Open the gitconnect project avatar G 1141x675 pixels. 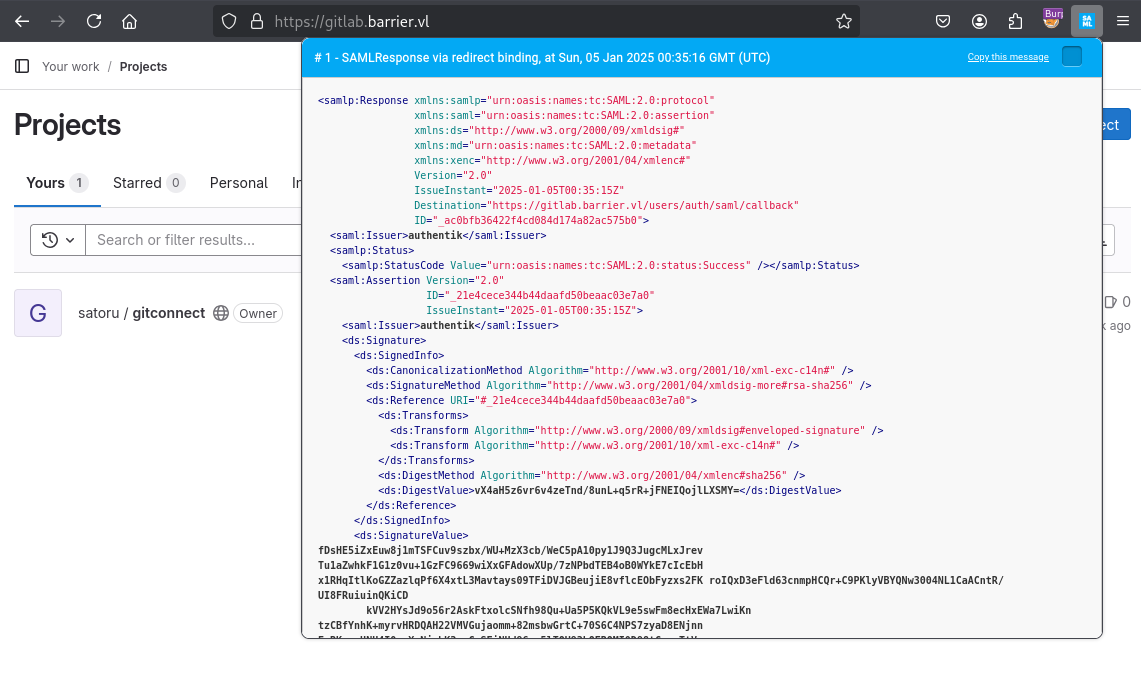pyautogui.click(x=38, y=313)
